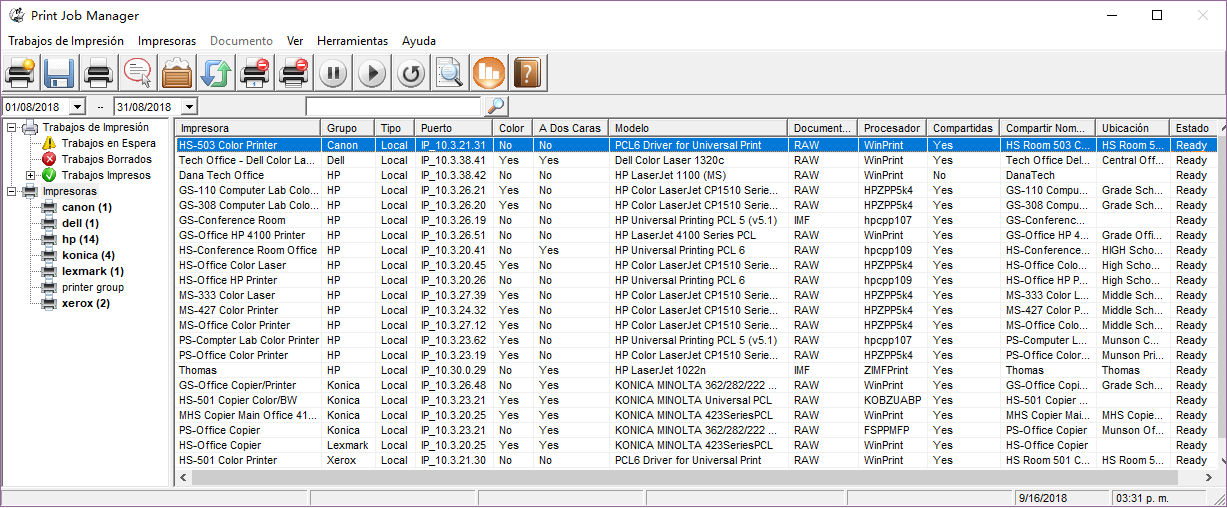The width and height of the screenshot is (1227, 508).
Task: Click the circular restart arrow toolbar button
Action: pos(411,73)
